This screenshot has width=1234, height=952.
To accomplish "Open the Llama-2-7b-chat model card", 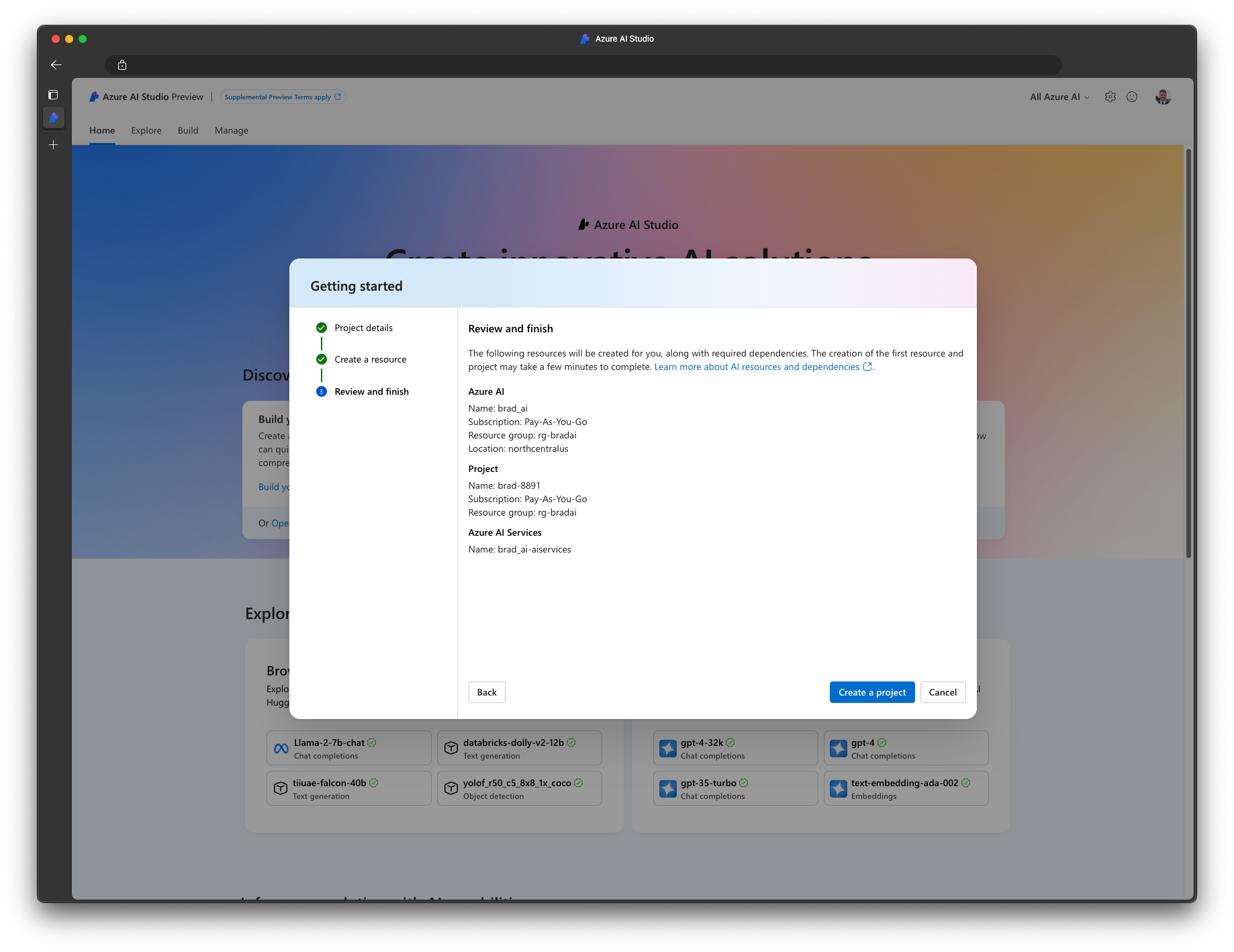I will (349, 748).
